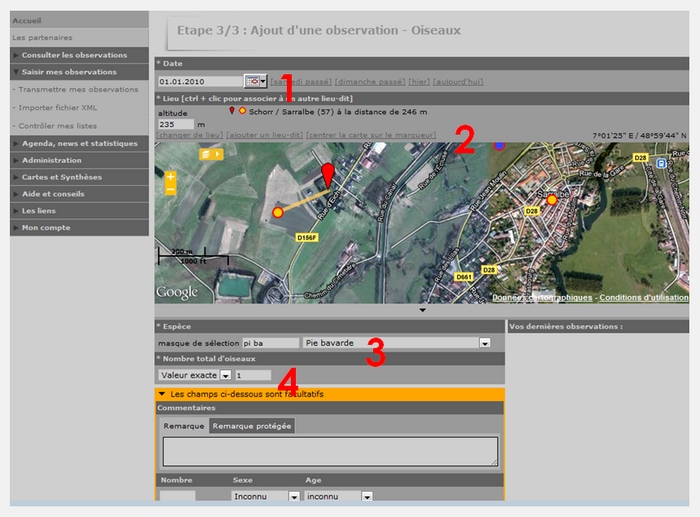The height and width of the screenshot is (517, 700).
Task: Open Contrôler mes listes
Action: click(x=58, y=126)
